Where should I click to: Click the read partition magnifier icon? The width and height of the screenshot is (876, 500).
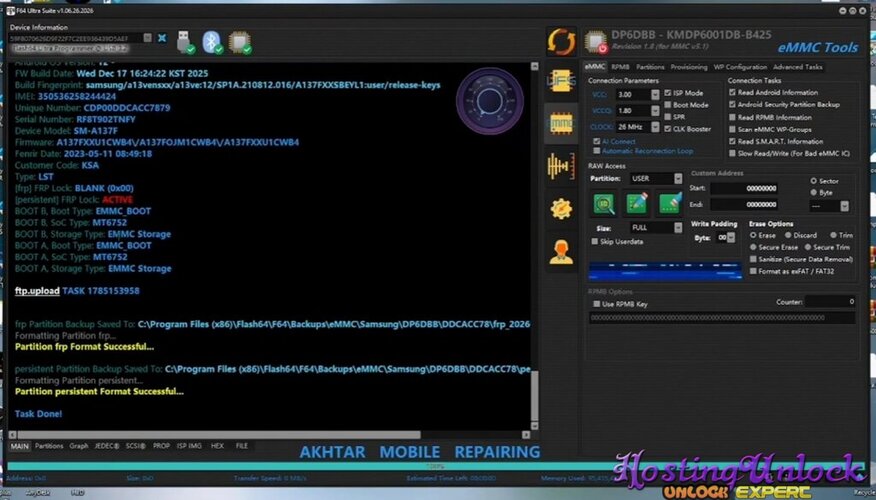pyautogui.click(x=604, y=204)
